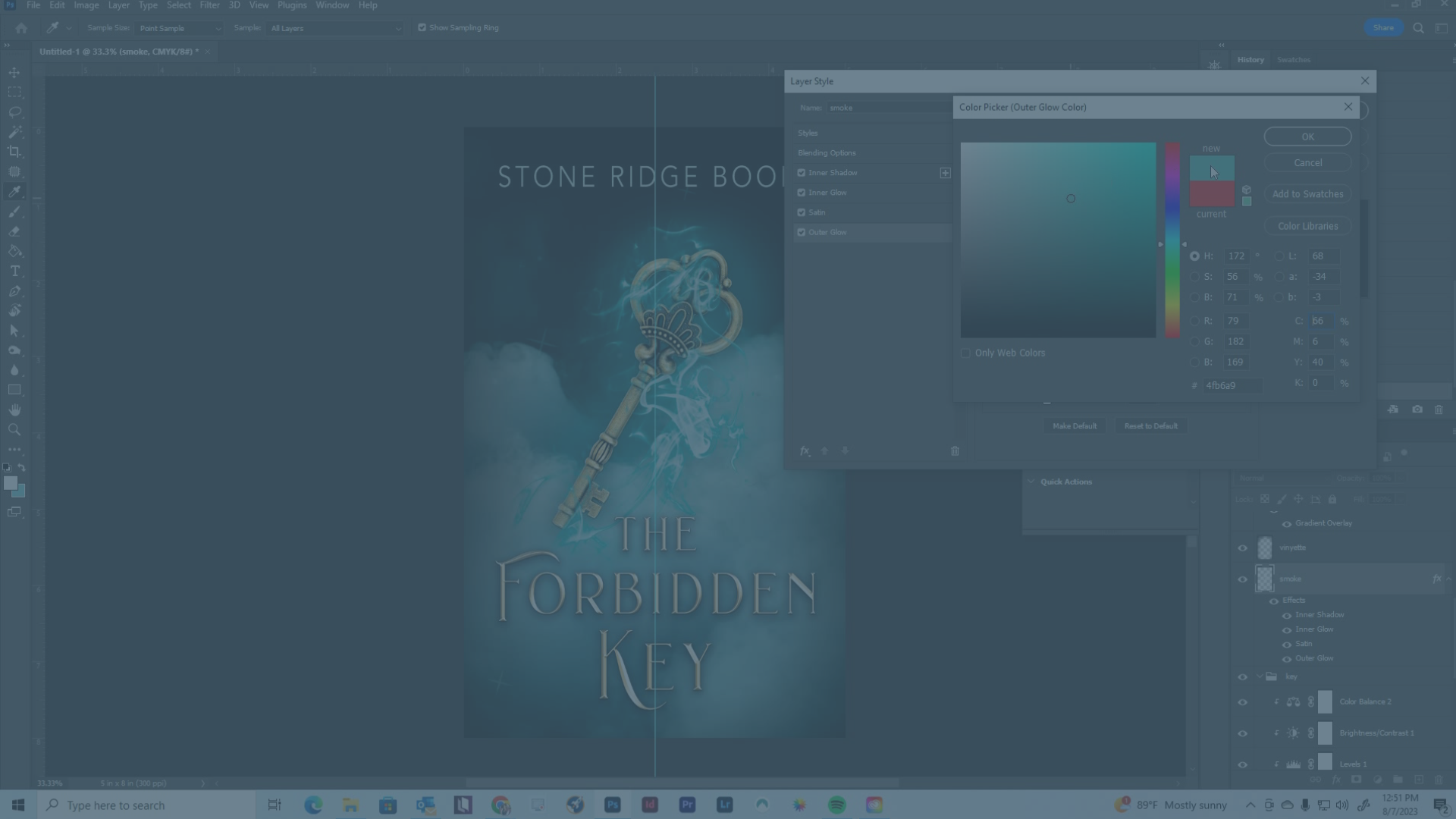The width and height of the screenshot is (1456, 819).
Task: Click the Make Default button
Action: coord(1074,426)
